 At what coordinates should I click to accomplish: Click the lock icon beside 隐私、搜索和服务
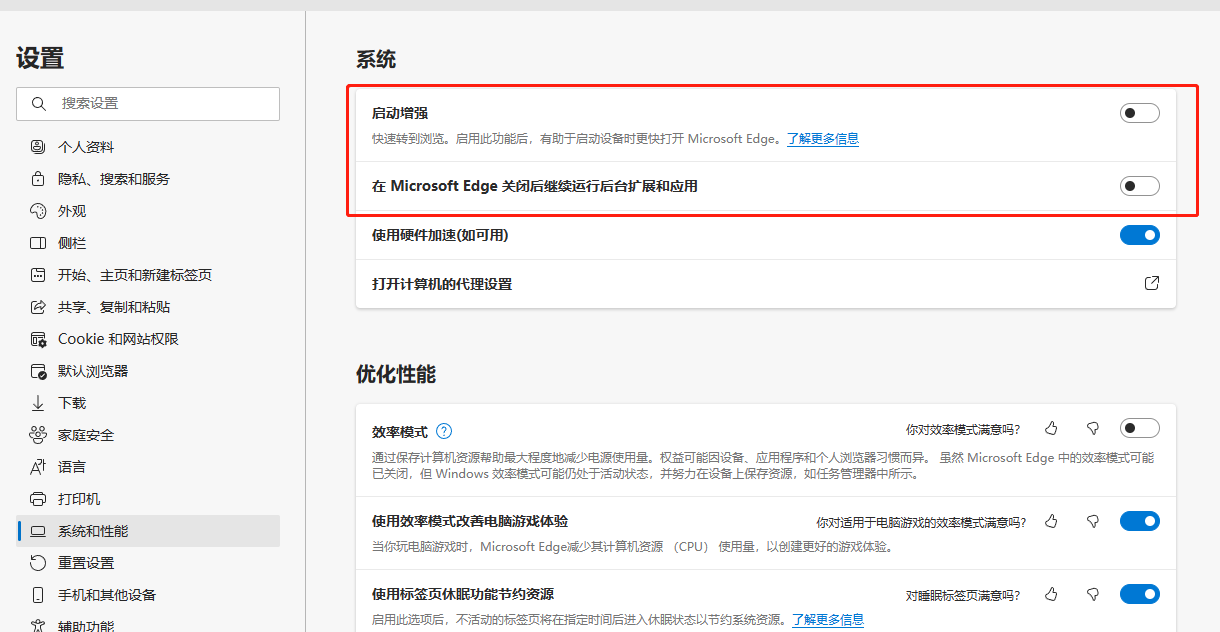38,179
